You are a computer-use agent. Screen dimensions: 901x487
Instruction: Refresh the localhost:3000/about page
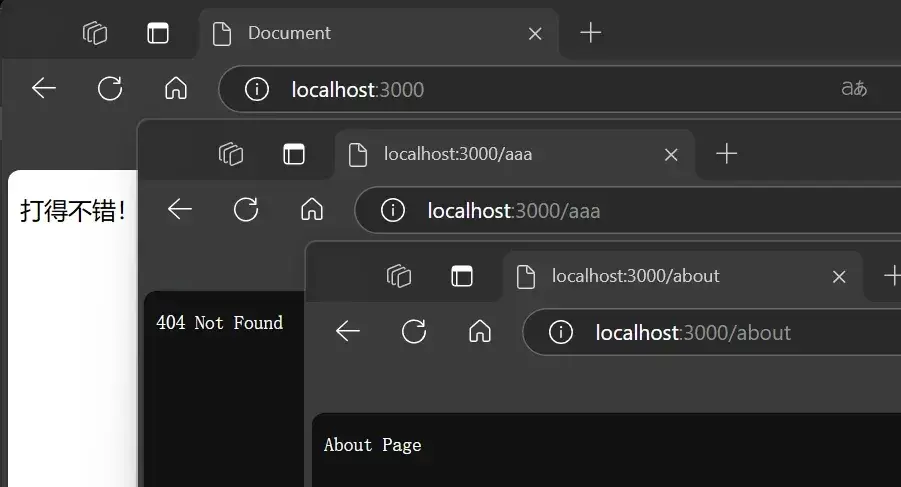point(414,331)
